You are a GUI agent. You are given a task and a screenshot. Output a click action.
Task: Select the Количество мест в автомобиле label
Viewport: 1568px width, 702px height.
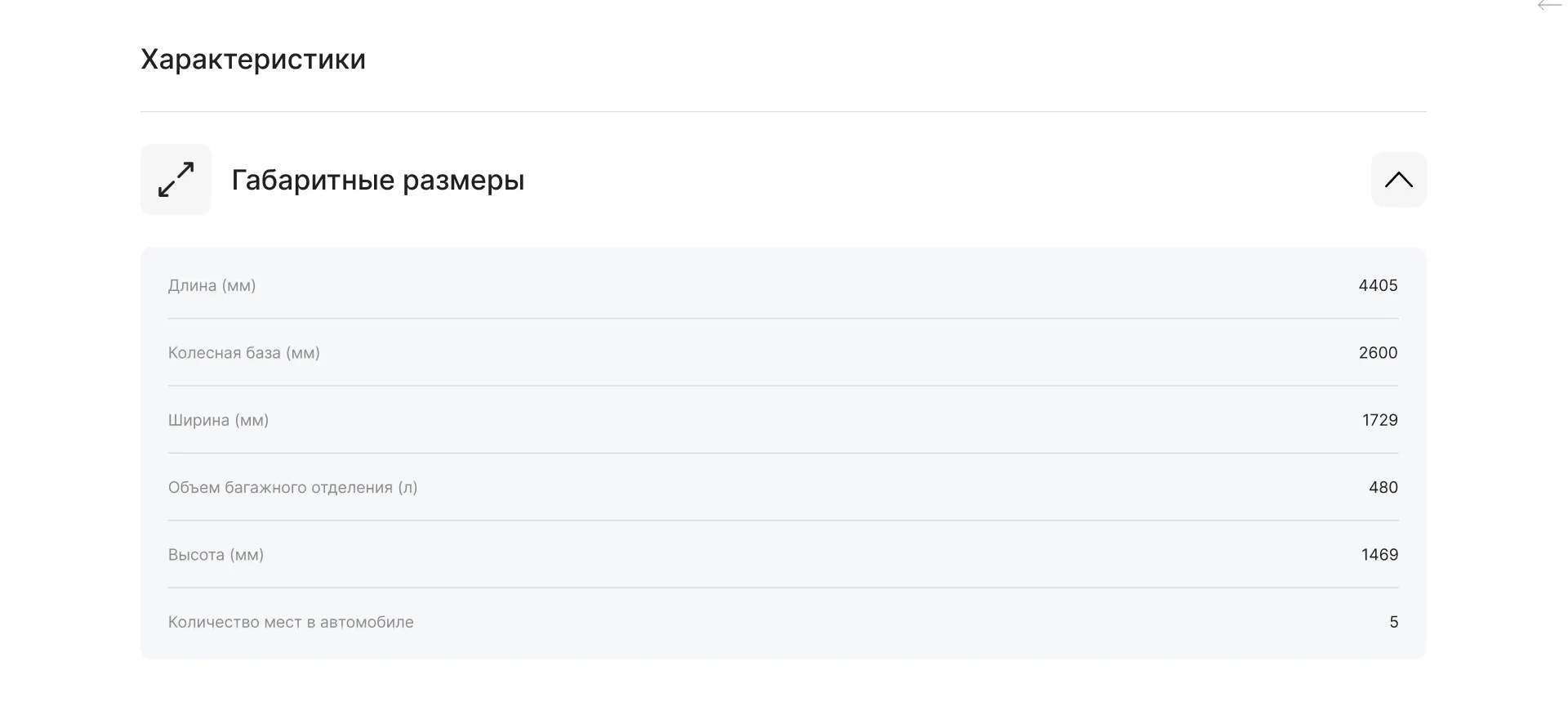(x=291, y=622)
